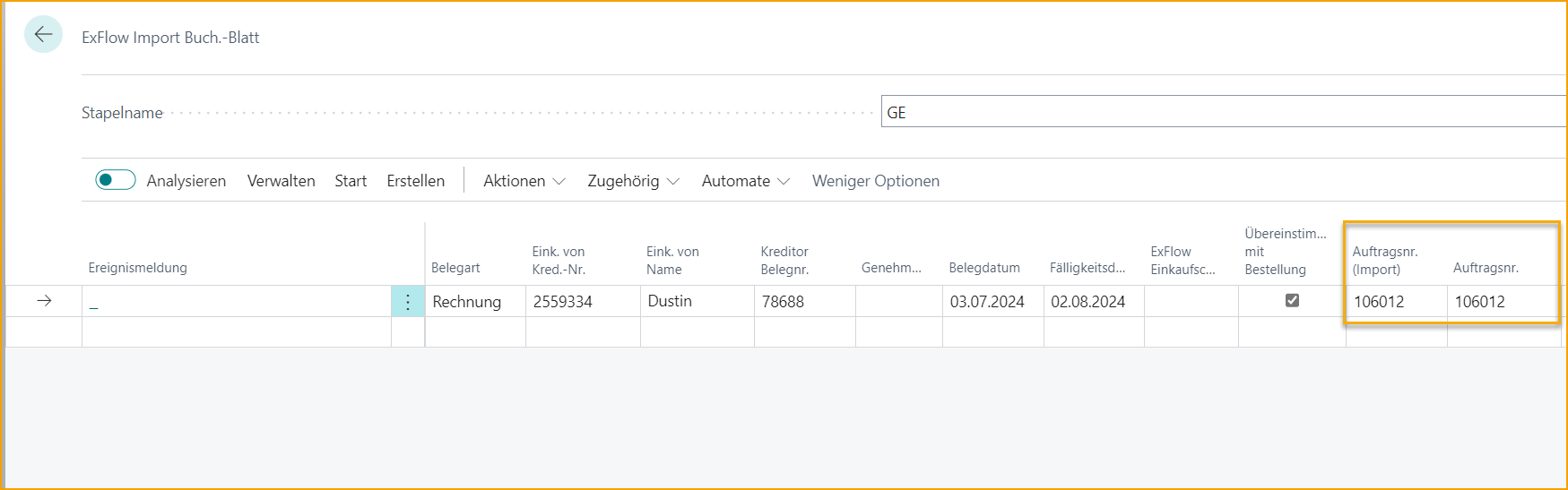Click the Fälligkeitsd... column header
1568x490 pixels.
click(x=1087, y=268)
